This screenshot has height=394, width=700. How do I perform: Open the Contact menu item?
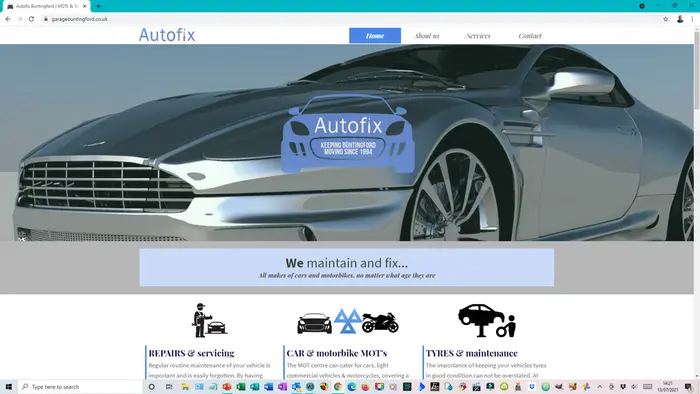tap(530, 36)
